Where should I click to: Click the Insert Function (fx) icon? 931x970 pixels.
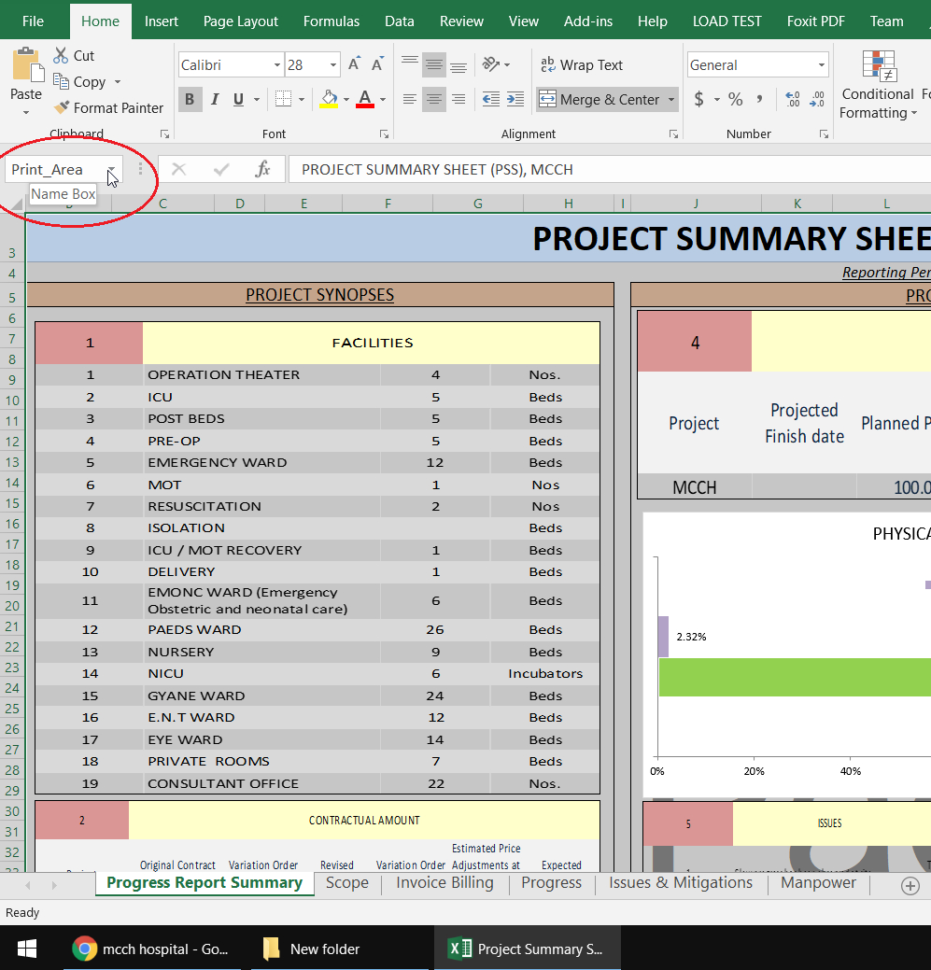click(x=263, y=169)
